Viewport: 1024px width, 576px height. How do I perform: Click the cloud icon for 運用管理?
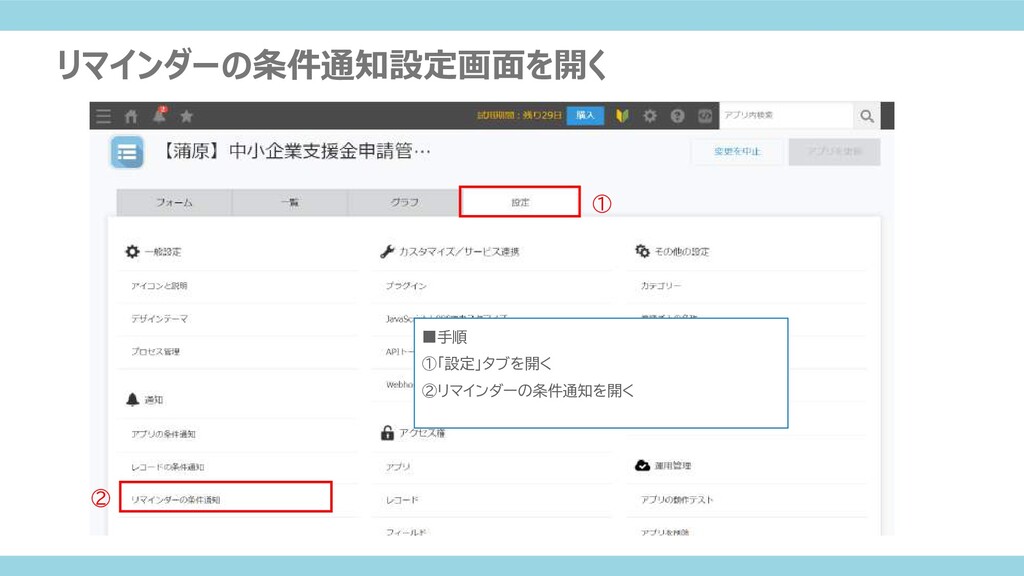(643, 465)
